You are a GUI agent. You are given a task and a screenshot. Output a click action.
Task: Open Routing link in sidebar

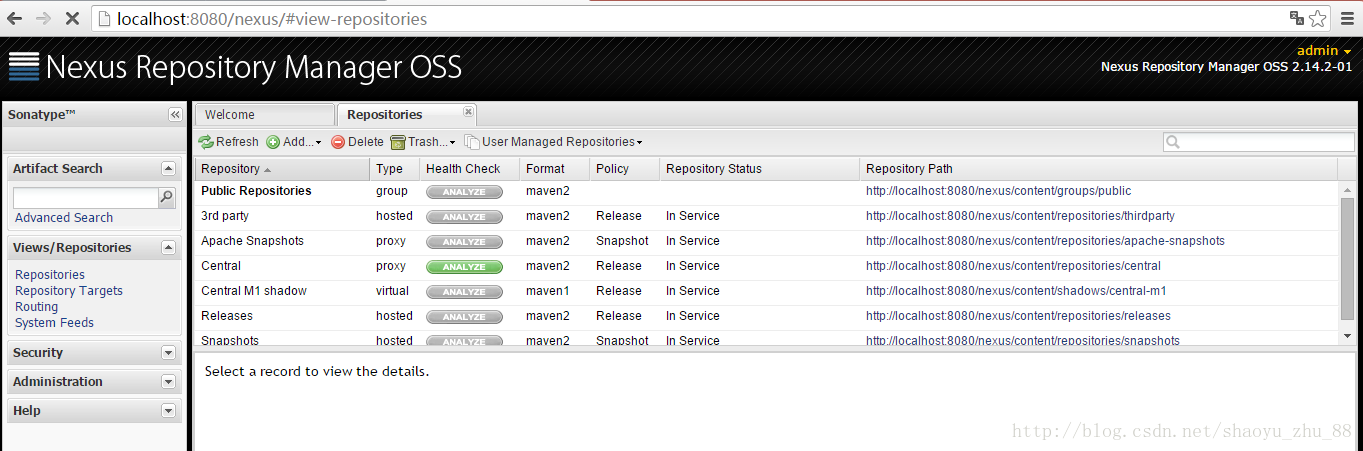coord(36,307)
